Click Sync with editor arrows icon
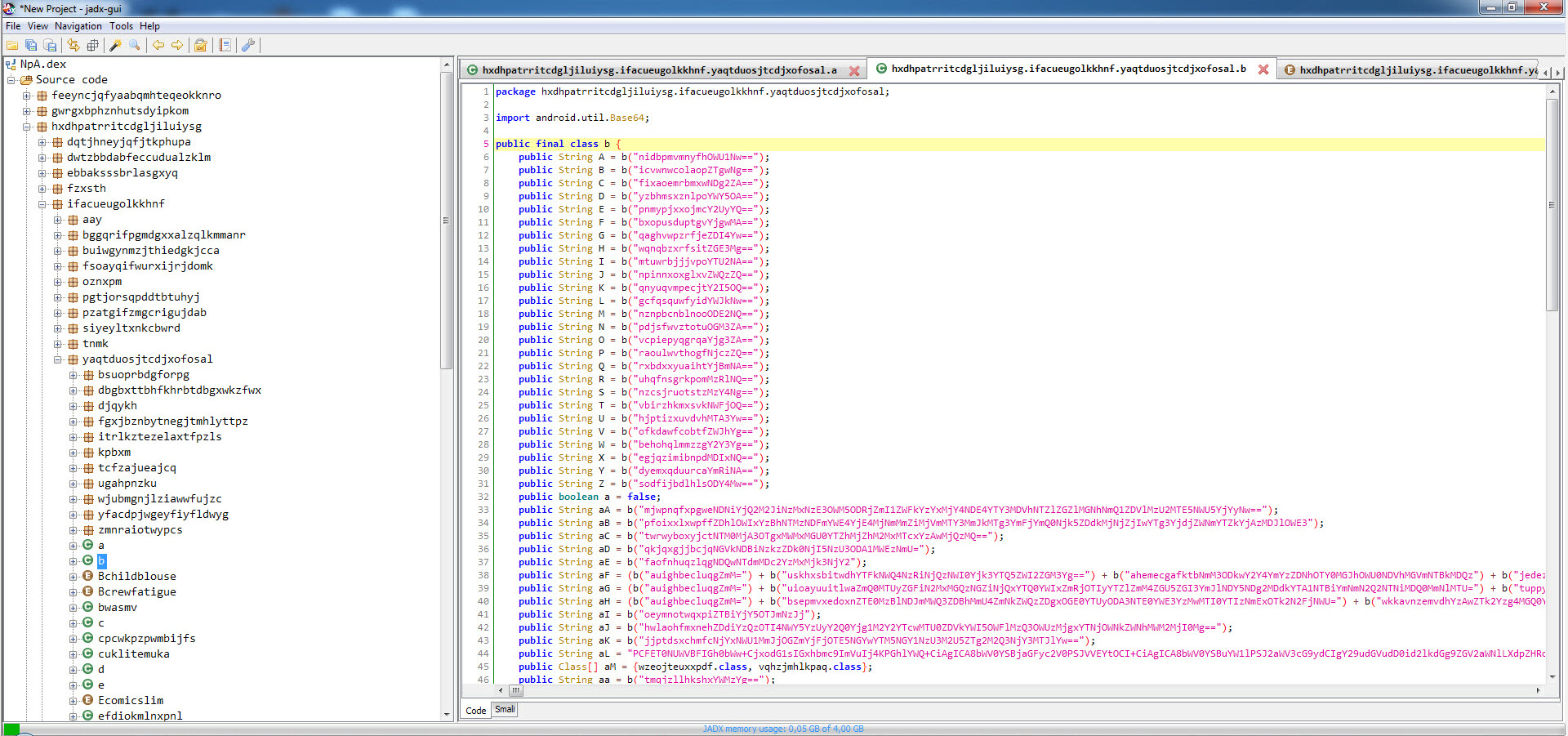The width and height of the screenshot is (1568, 736). pos(73,46)
